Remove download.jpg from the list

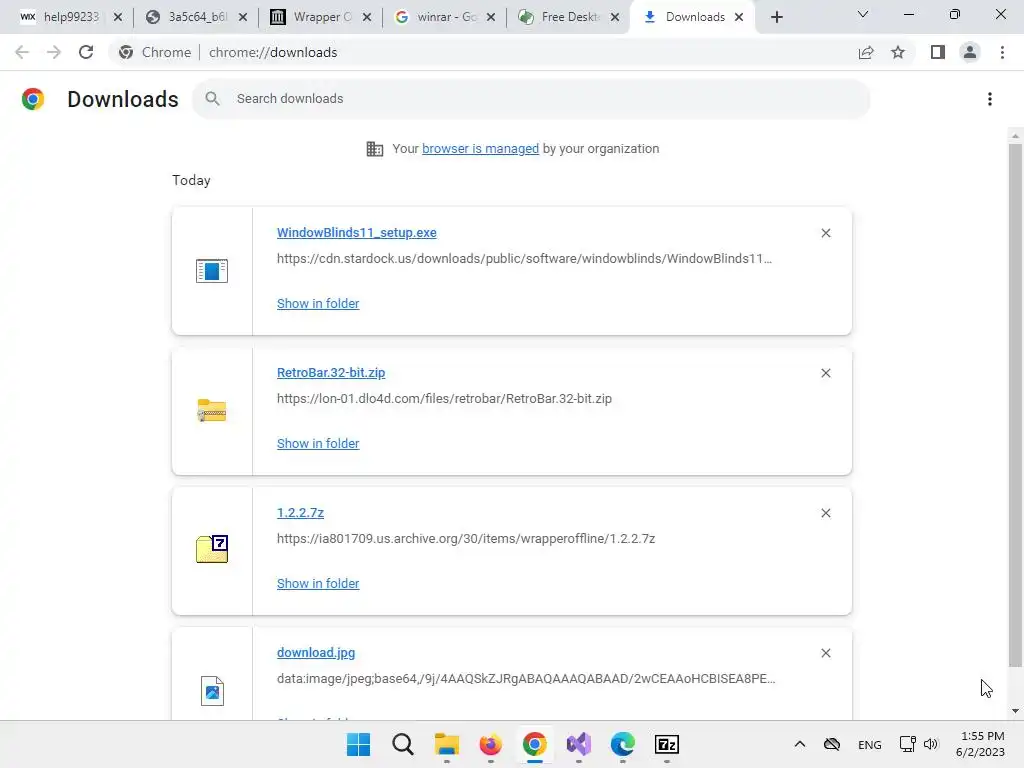[x=825, y=653]
